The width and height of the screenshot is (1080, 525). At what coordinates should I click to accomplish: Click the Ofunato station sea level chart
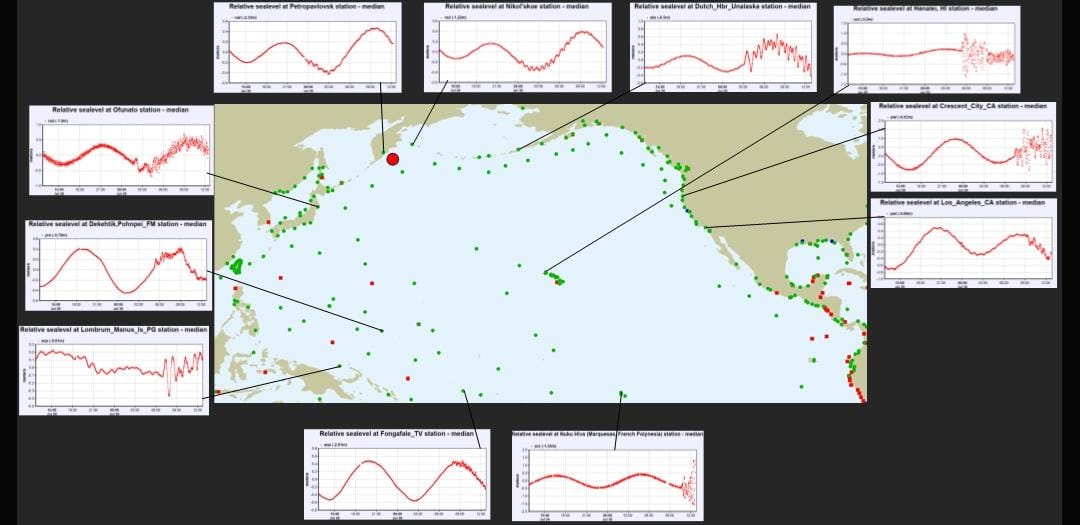point(121,150)
